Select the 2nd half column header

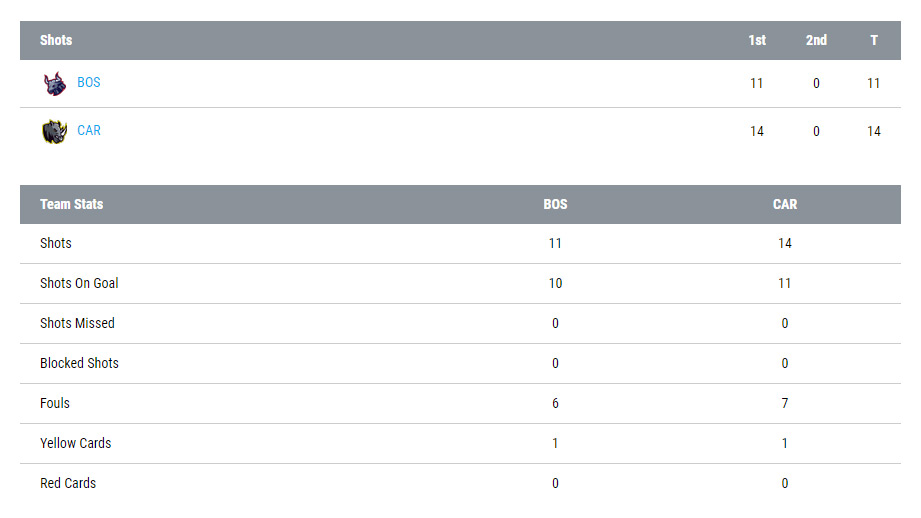(x=816, y=40)
